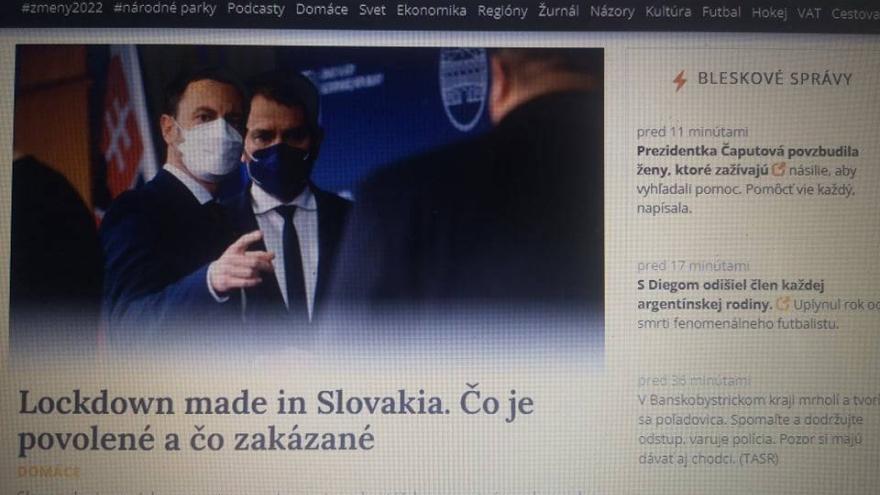Select Žurnál in navigation

click(x=558, y=11)
